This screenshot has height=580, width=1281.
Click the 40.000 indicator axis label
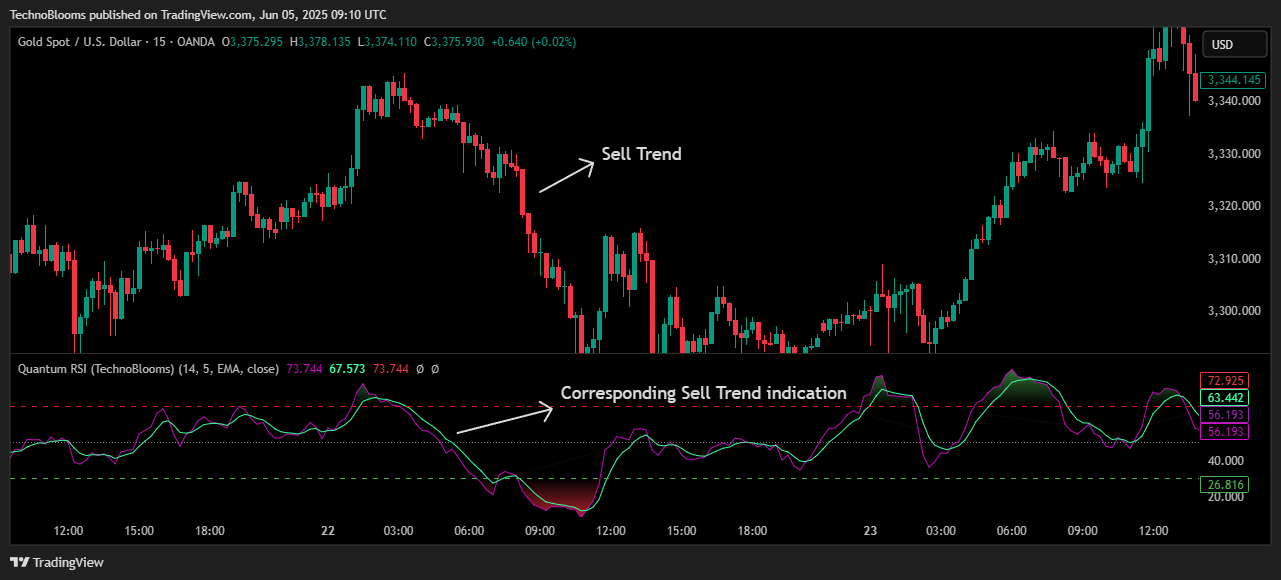click(1225, 461)
